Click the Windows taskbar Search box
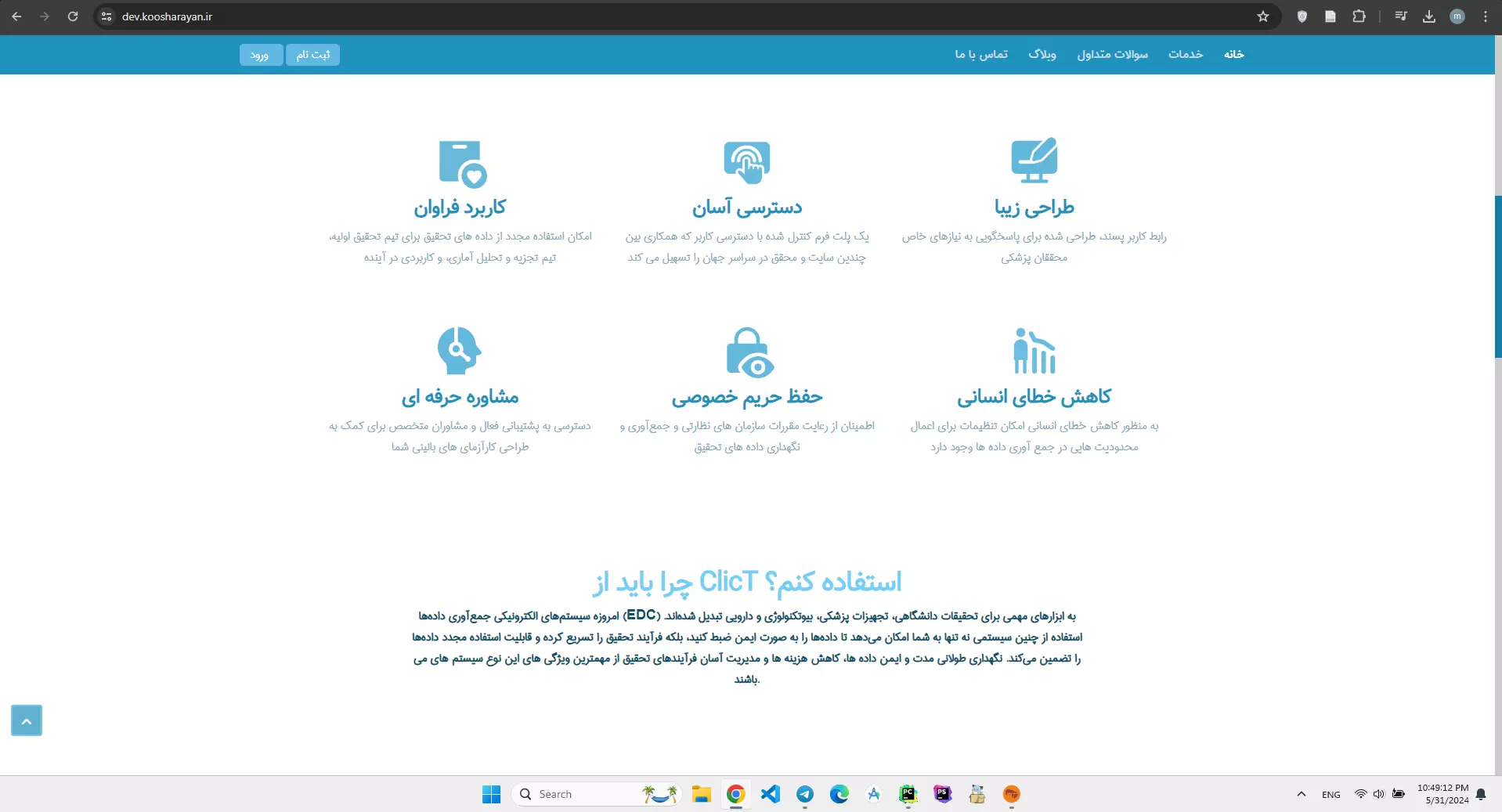 [595, 794]
